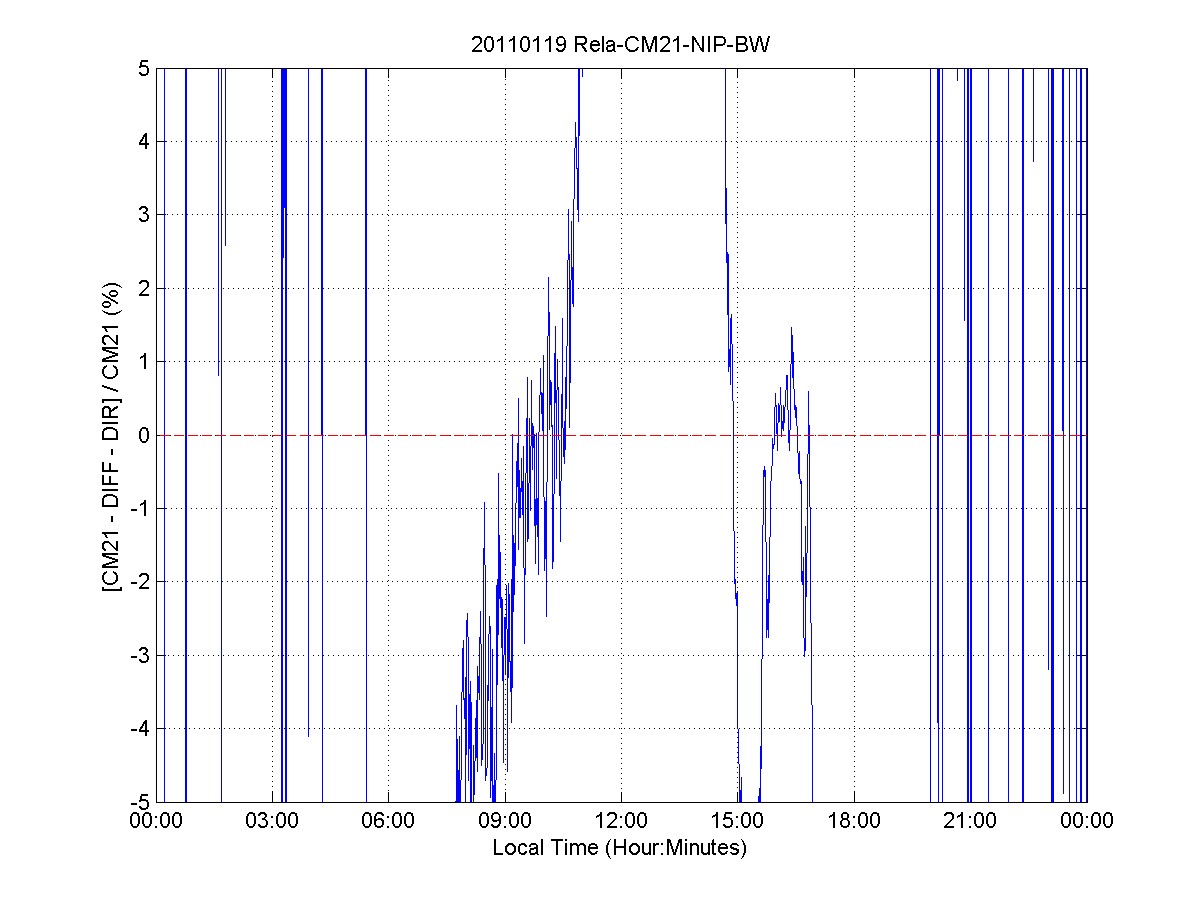Click the plot title '20110119 Rela-CM21-NIP-BW'

pyautogui.click(x=620, y=46)
